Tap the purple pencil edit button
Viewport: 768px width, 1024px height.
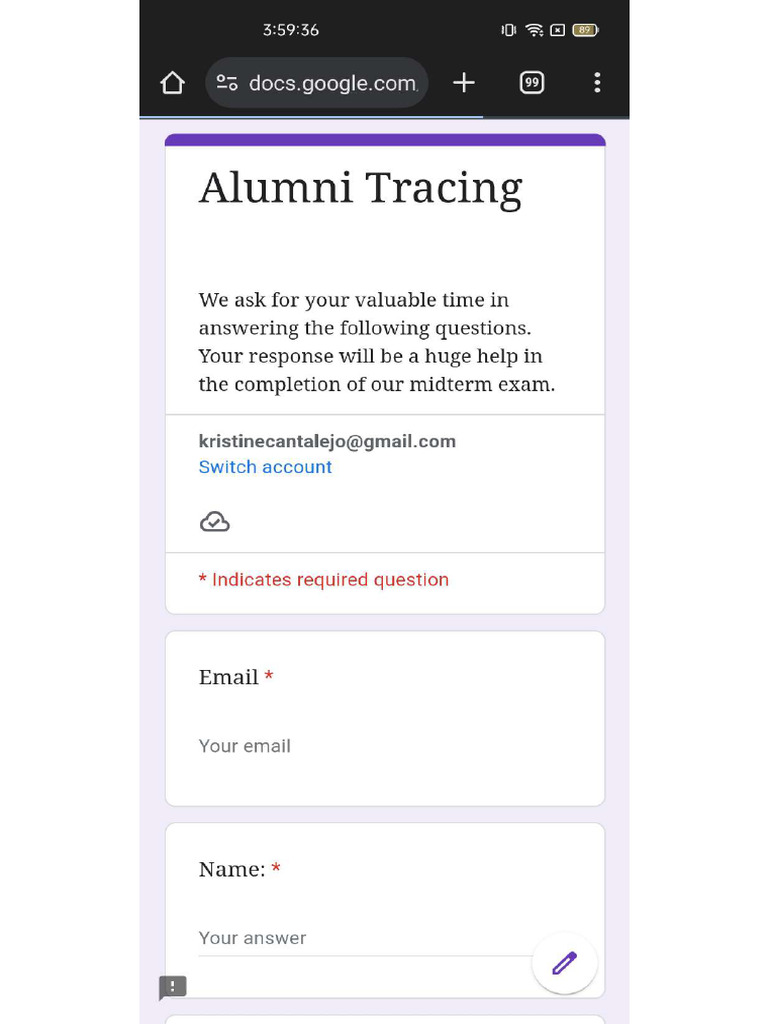coord(564,963)
